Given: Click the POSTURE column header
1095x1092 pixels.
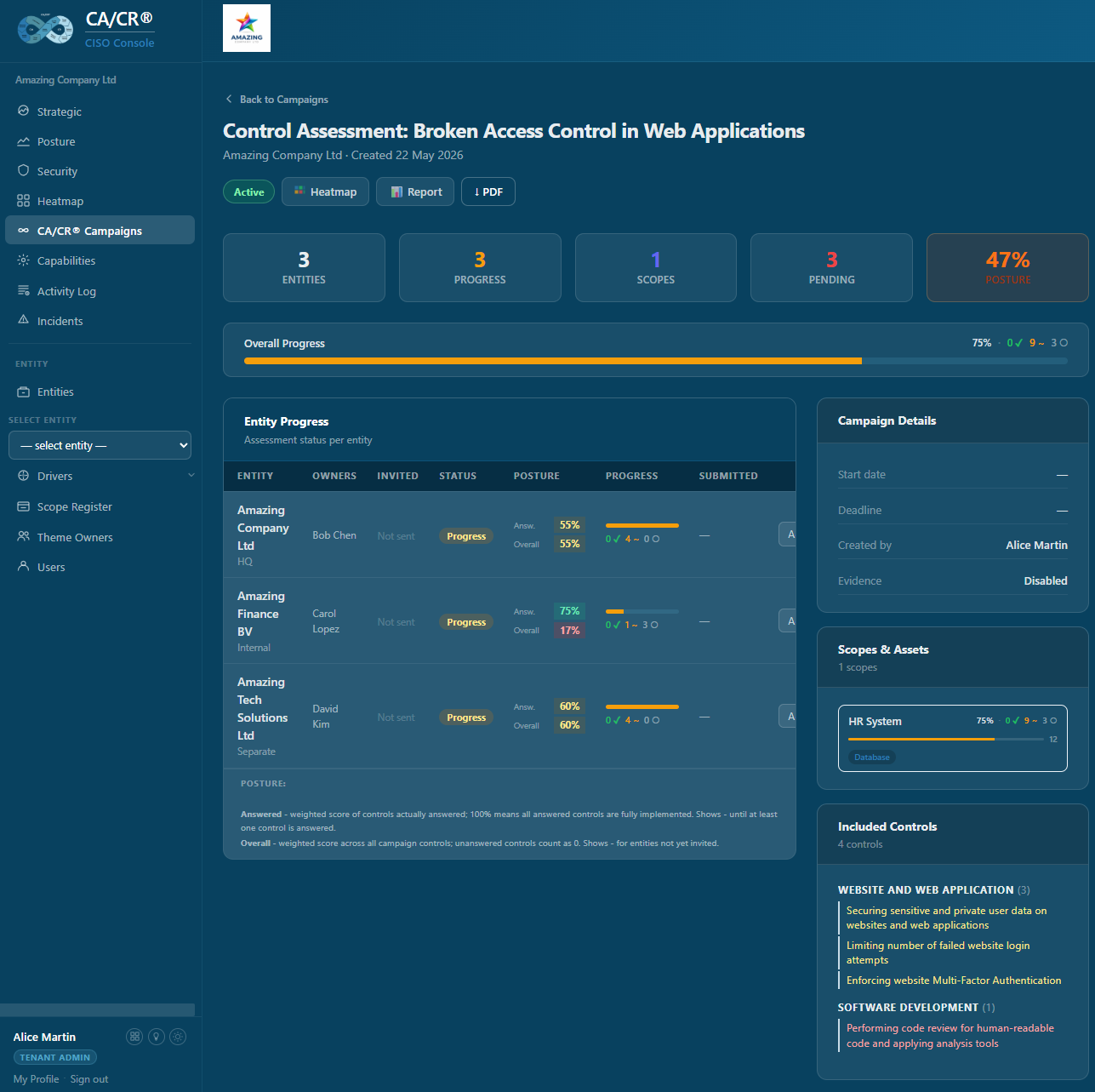Looking at the screenshot, I should click(x=537, y=476).
